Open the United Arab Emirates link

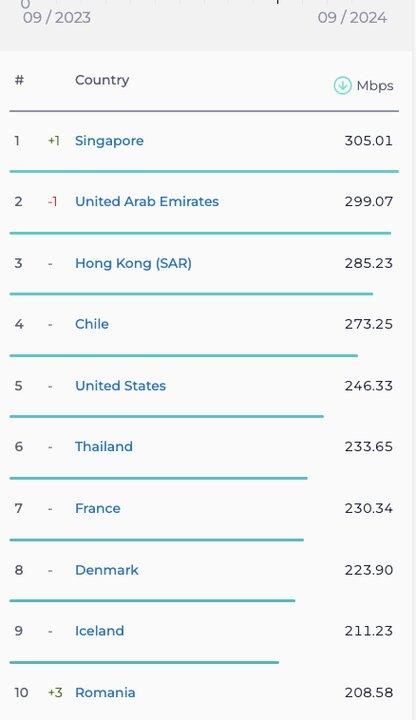(x=147, y=202)
